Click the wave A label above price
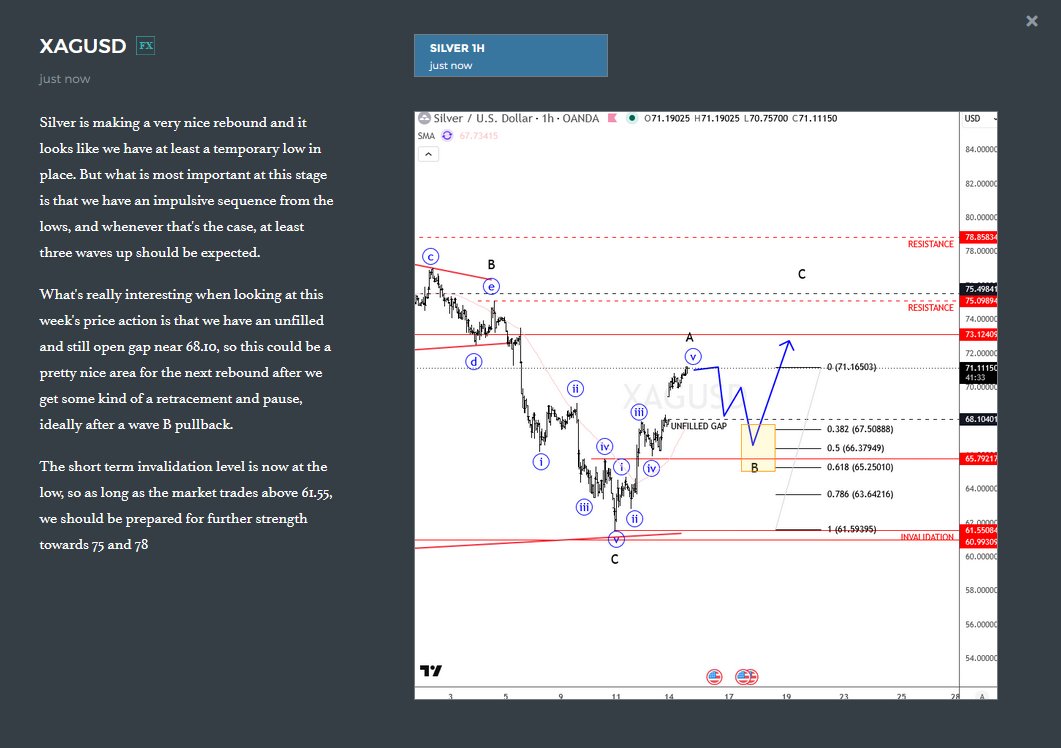 pos(690,337)
